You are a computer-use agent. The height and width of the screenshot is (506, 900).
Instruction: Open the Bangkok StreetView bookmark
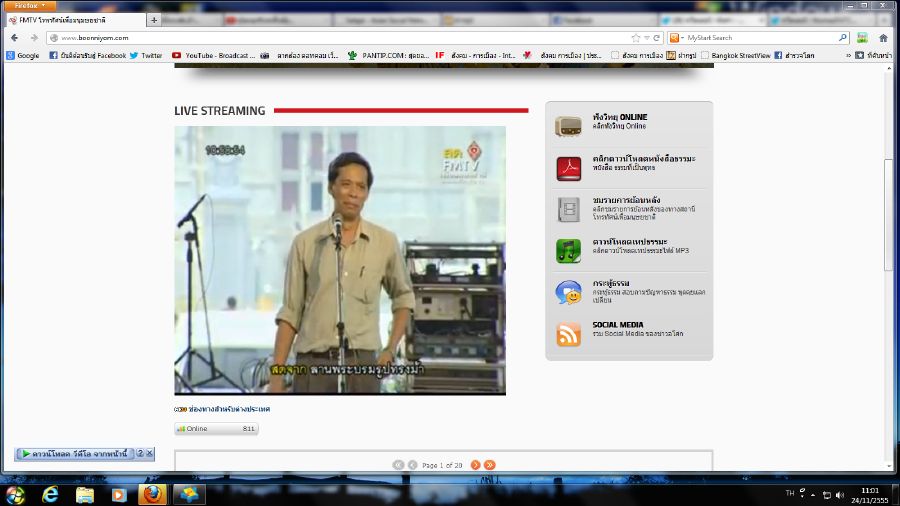coord(735,56)
